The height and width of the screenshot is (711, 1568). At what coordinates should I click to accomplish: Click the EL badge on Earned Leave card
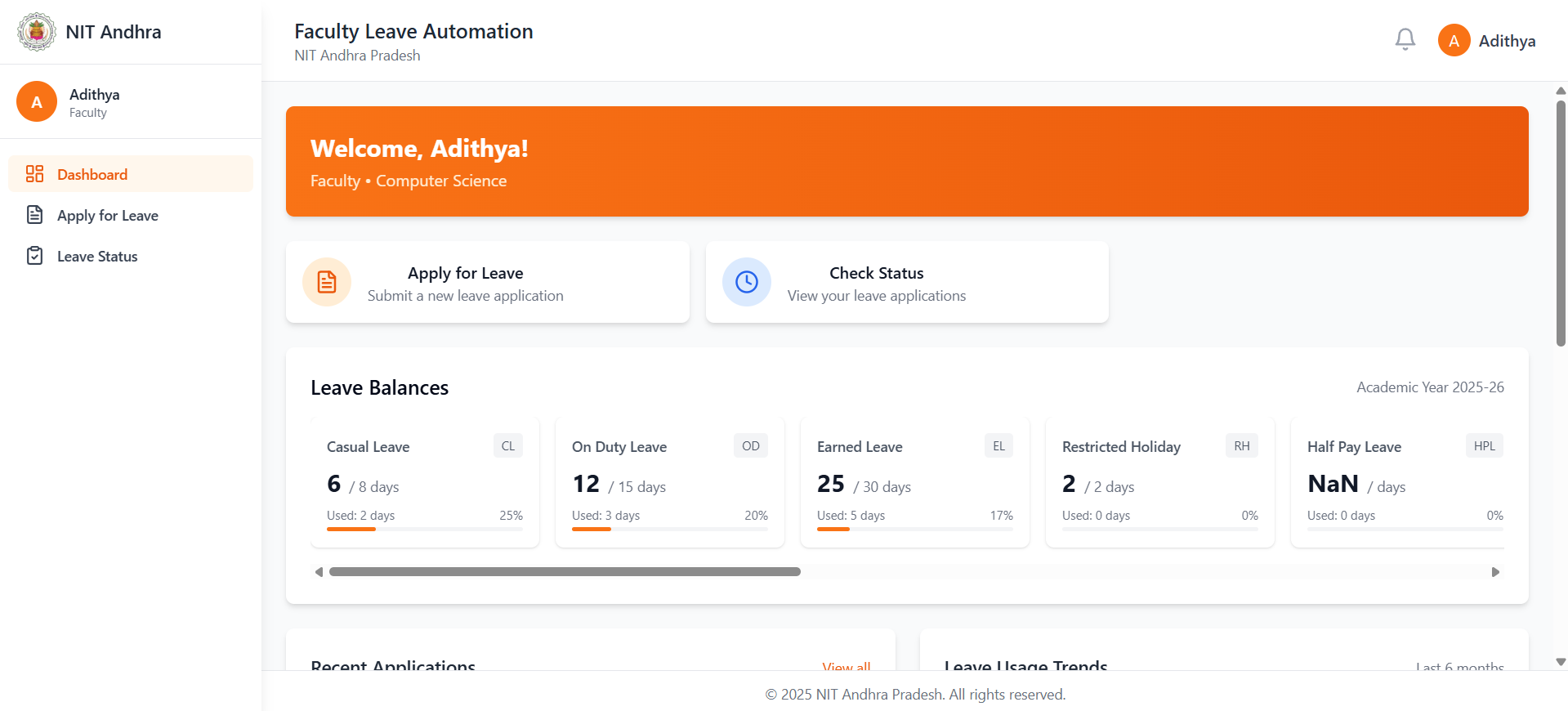[x=998, y=445]
